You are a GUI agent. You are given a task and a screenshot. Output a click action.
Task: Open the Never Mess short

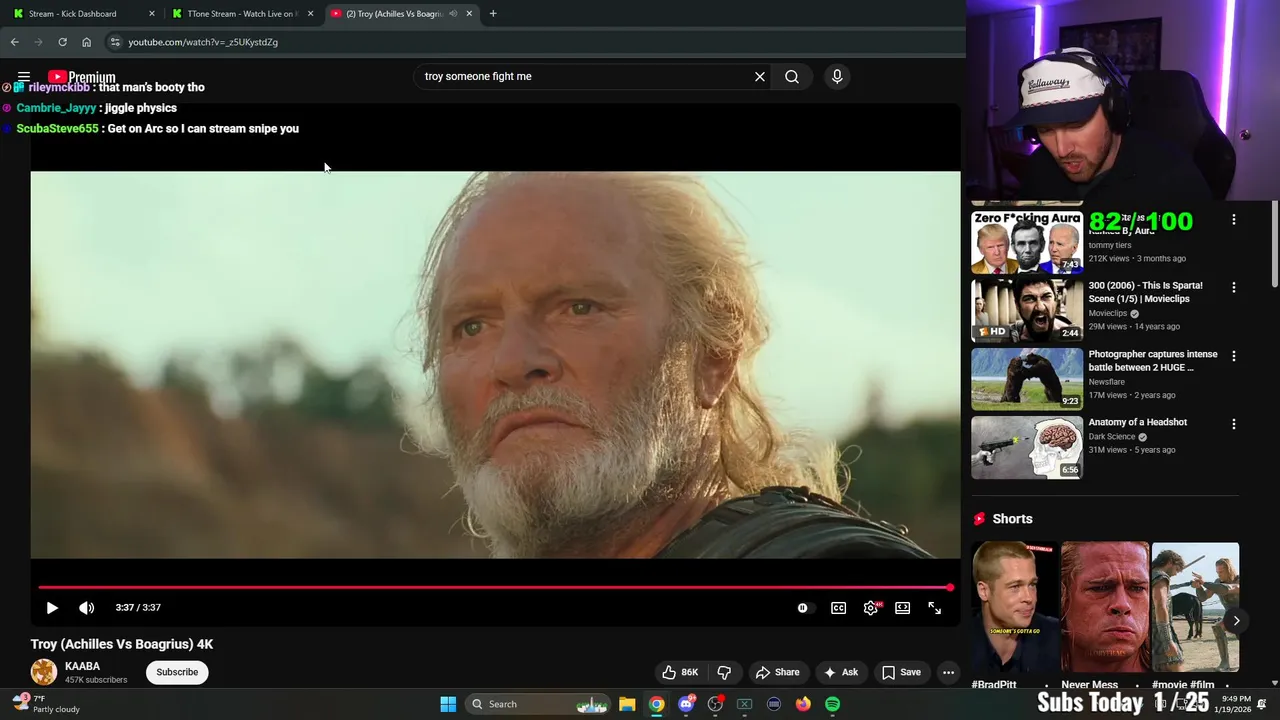1105,608
